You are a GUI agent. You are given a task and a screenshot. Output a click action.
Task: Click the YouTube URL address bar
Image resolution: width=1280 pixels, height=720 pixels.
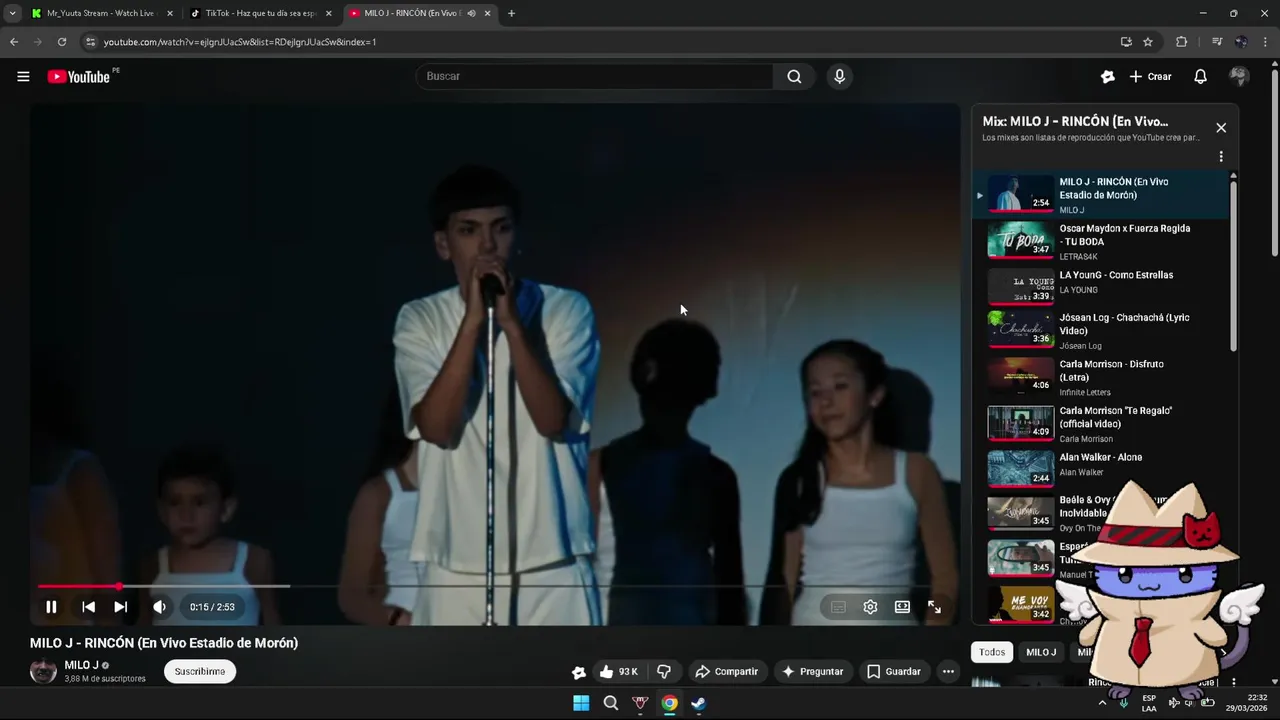click(600, 42)
